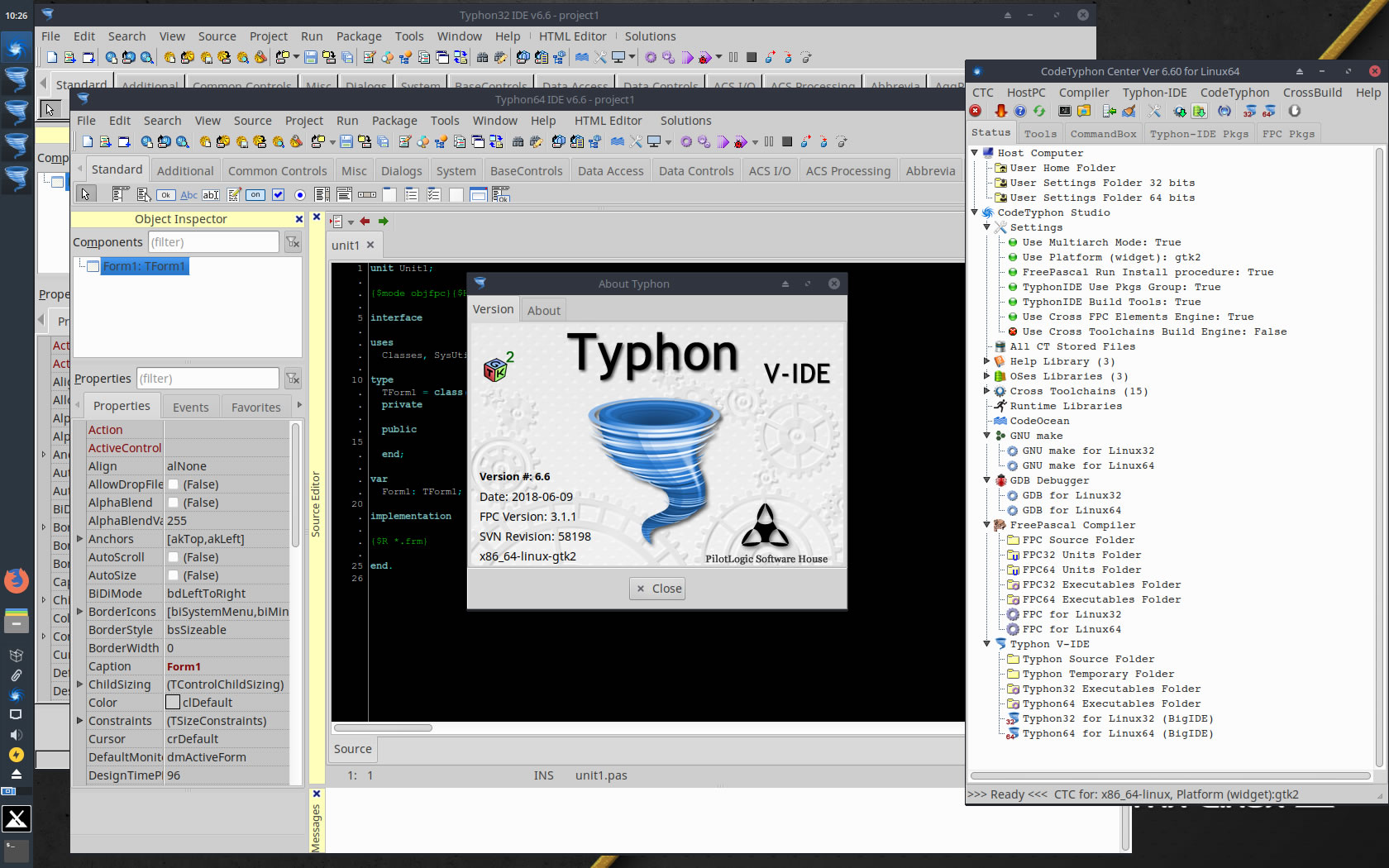Collapse the GDB Debugger node in CTC
1389x868 pixels.
tap(986, 480)
